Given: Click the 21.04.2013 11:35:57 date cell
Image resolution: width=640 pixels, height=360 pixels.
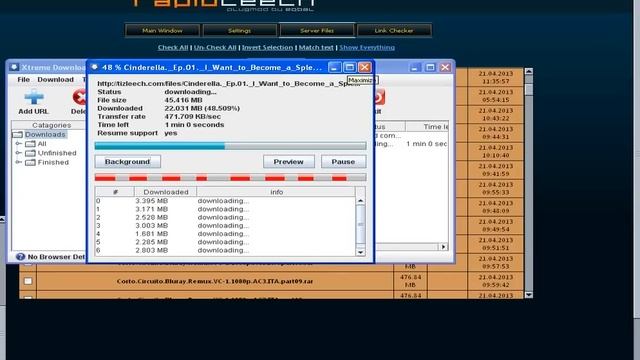Looking at the screenshot, I should click(x=496, y=77).
